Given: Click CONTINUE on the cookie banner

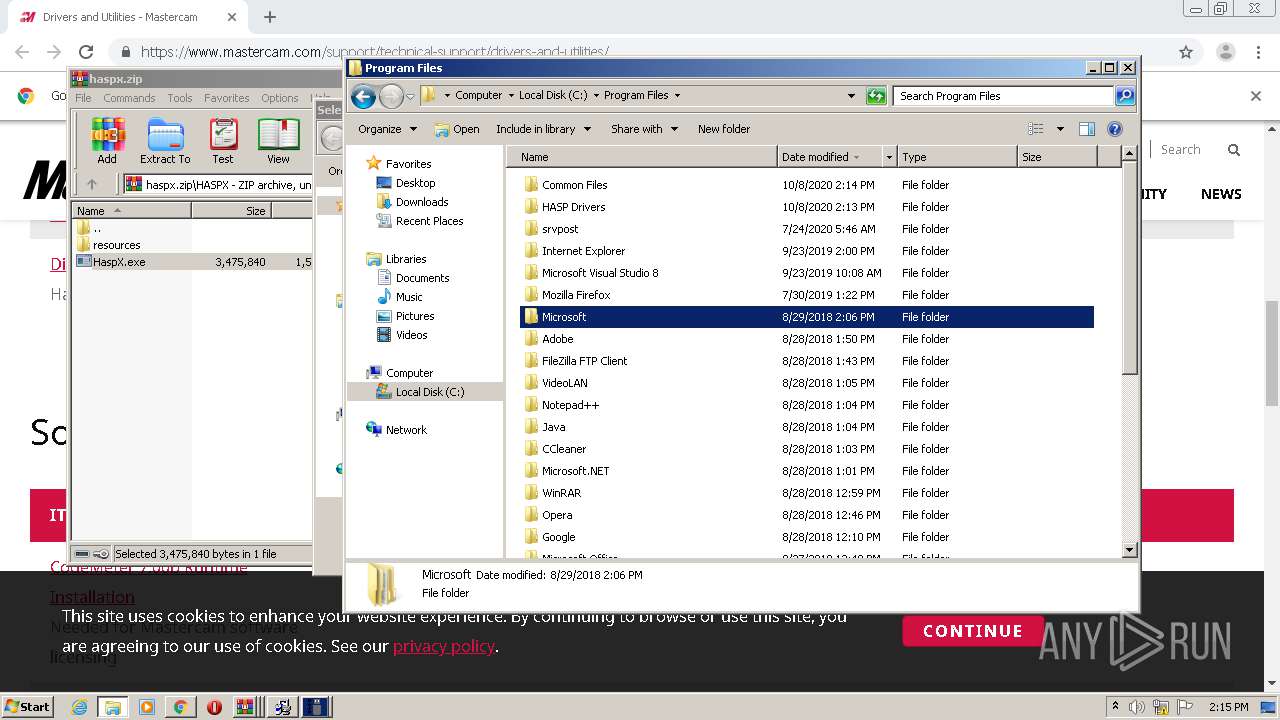Looking at the screenshot, I should click(x=972, y=631).
